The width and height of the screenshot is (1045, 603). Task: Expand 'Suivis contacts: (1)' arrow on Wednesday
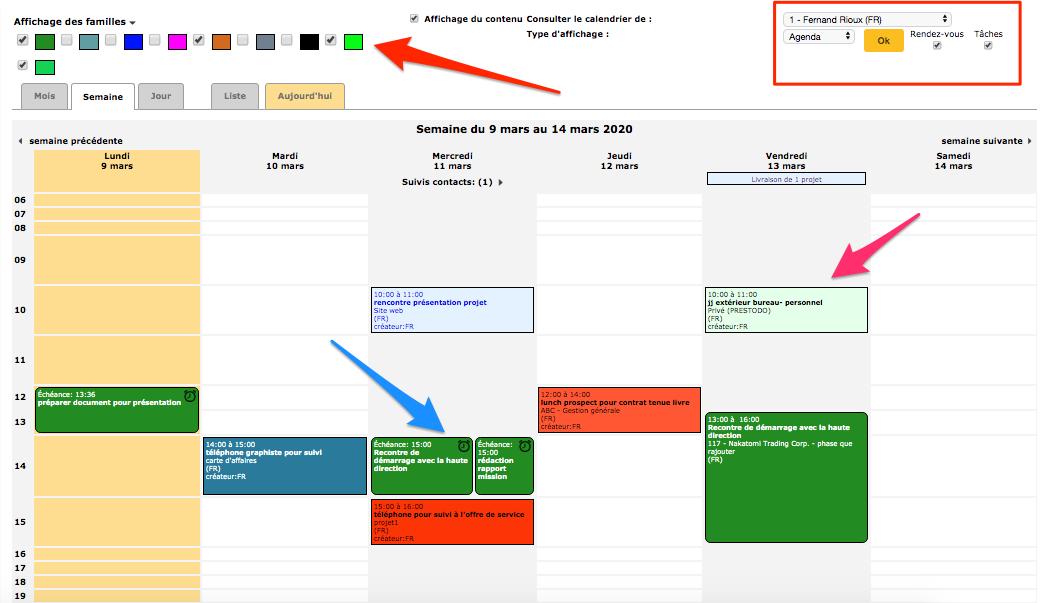(500, 183)
